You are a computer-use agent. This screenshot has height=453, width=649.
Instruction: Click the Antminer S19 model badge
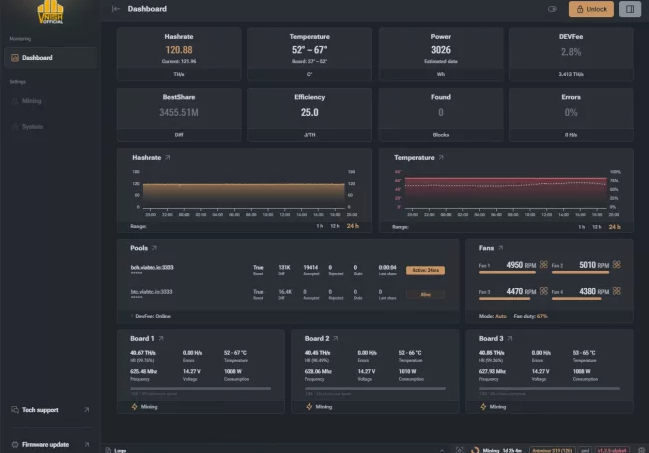pos(552,450)
